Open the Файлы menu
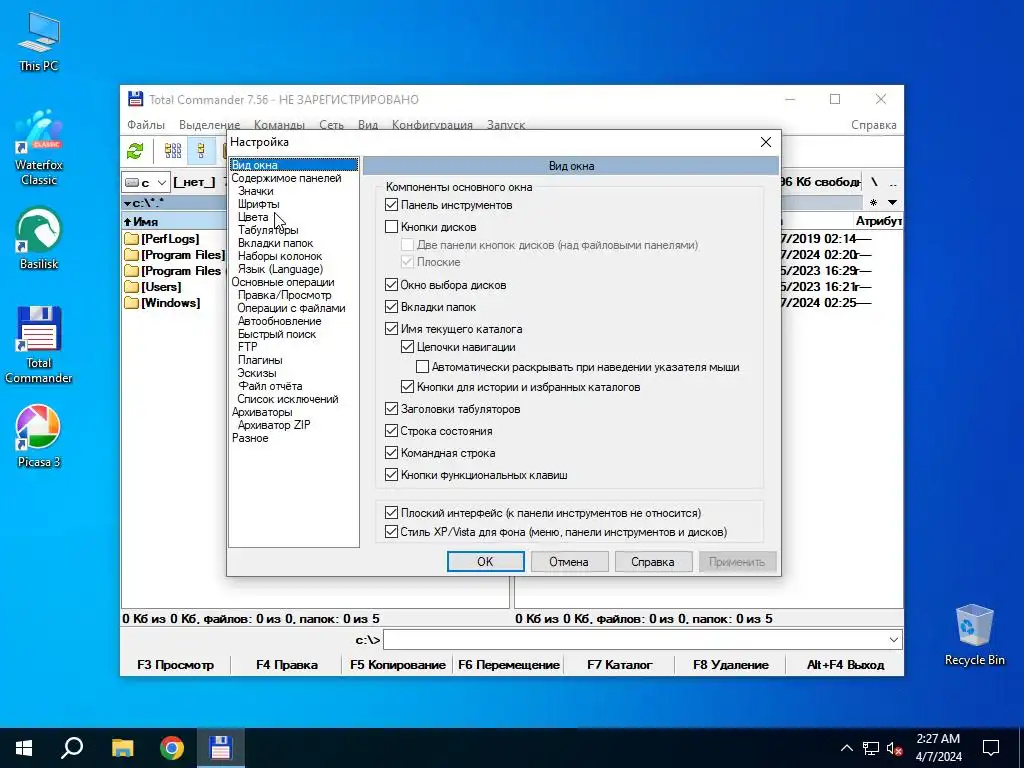This screenshot has width=1024, height=768. click(146, 125)
